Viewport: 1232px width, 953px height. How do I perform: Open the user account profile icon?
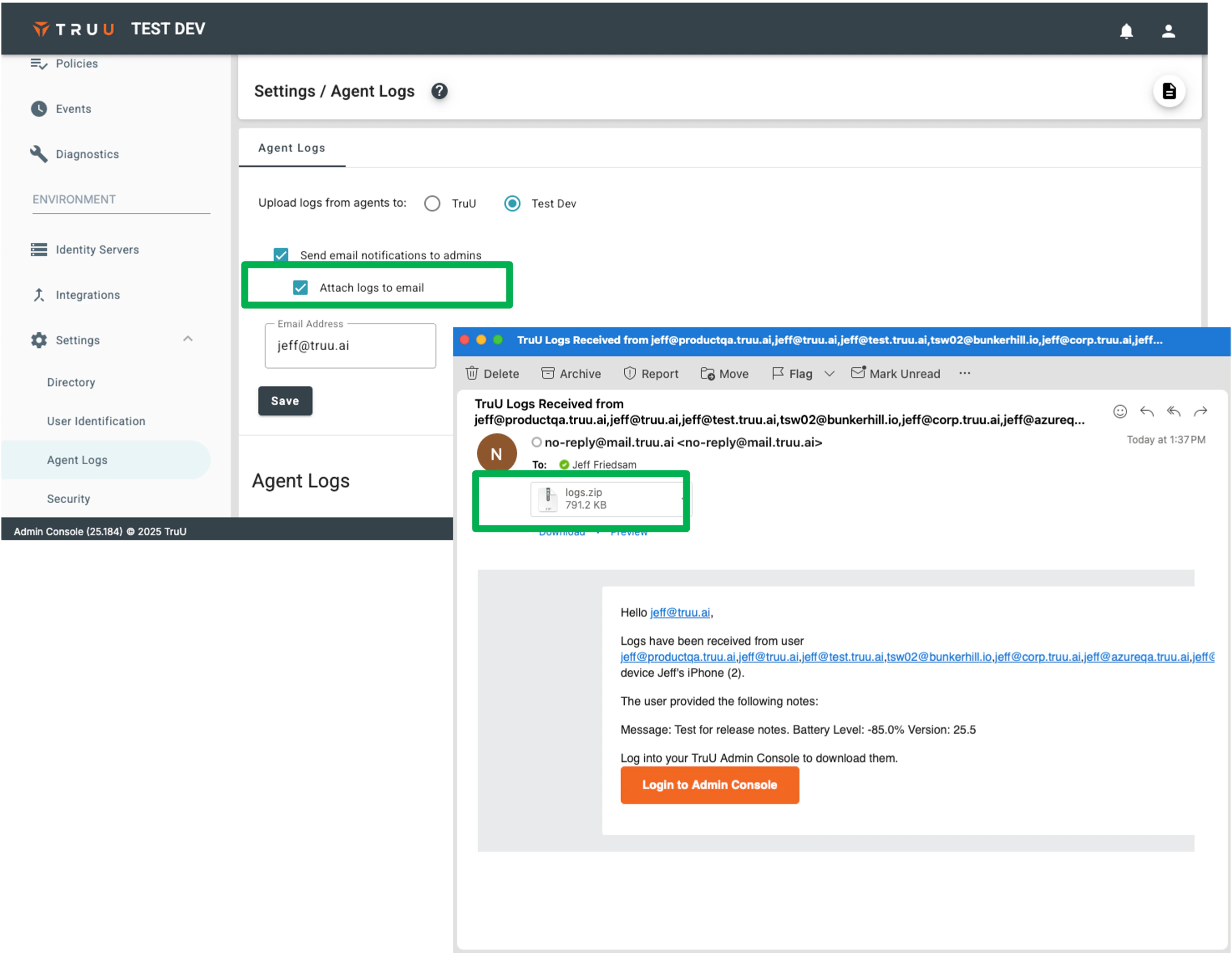pos(1168,31)
